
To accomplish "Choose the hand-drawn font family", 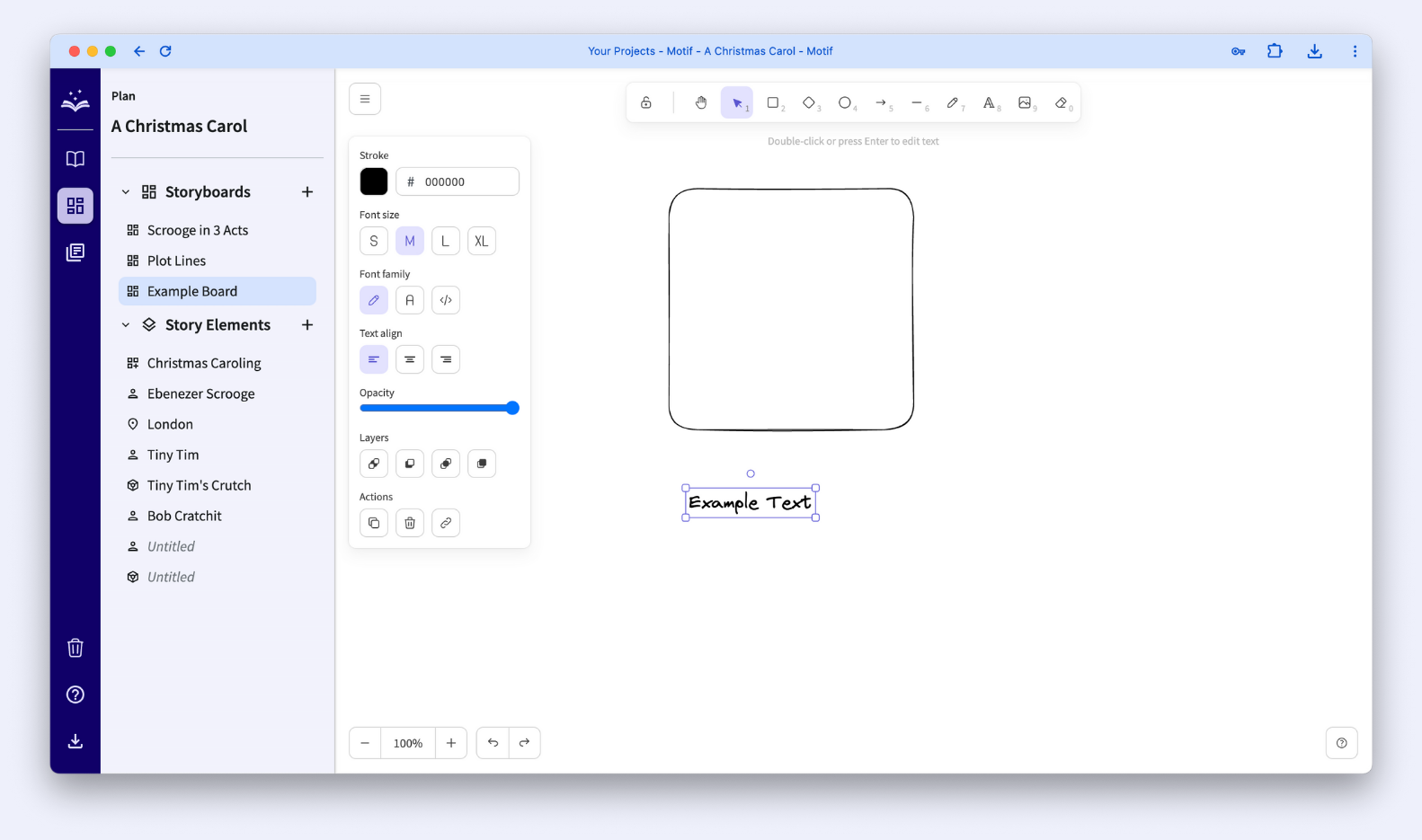I will pos(374,300).
